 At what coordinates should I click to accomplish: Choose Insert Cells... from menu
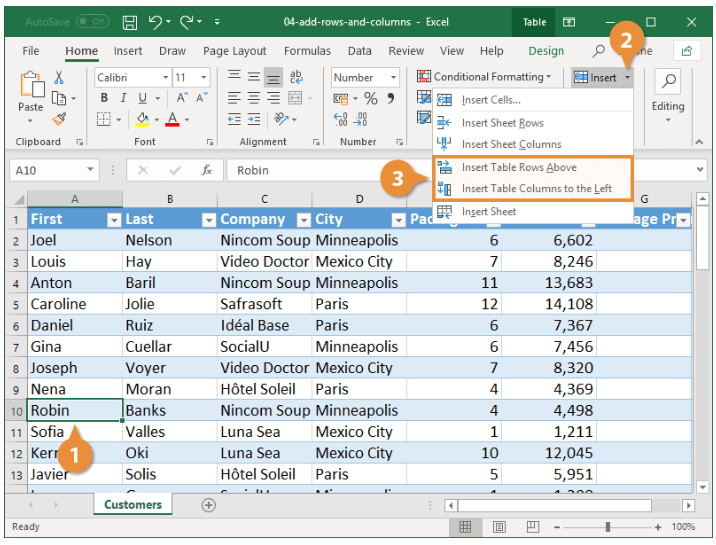(x=532, y=100)
